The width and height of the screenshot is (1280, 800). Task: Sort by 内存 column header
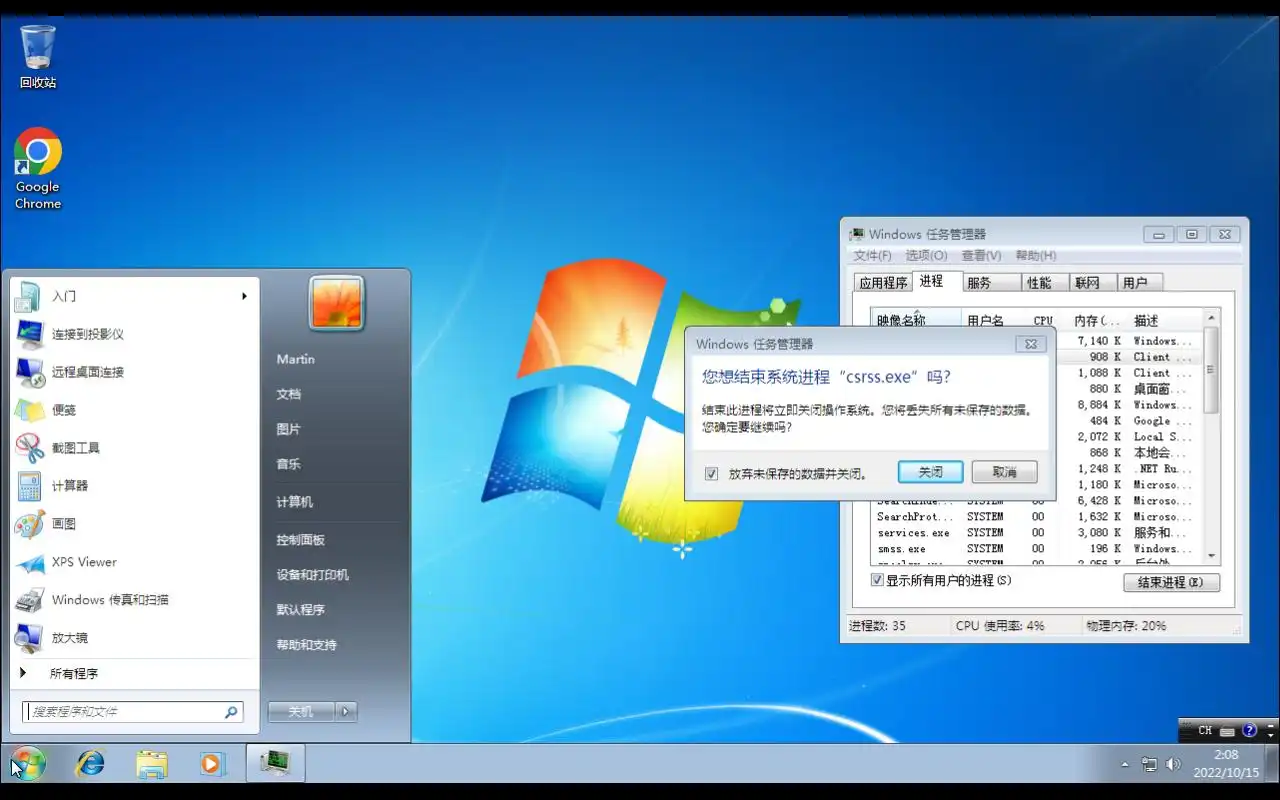tap(1095, 321)
